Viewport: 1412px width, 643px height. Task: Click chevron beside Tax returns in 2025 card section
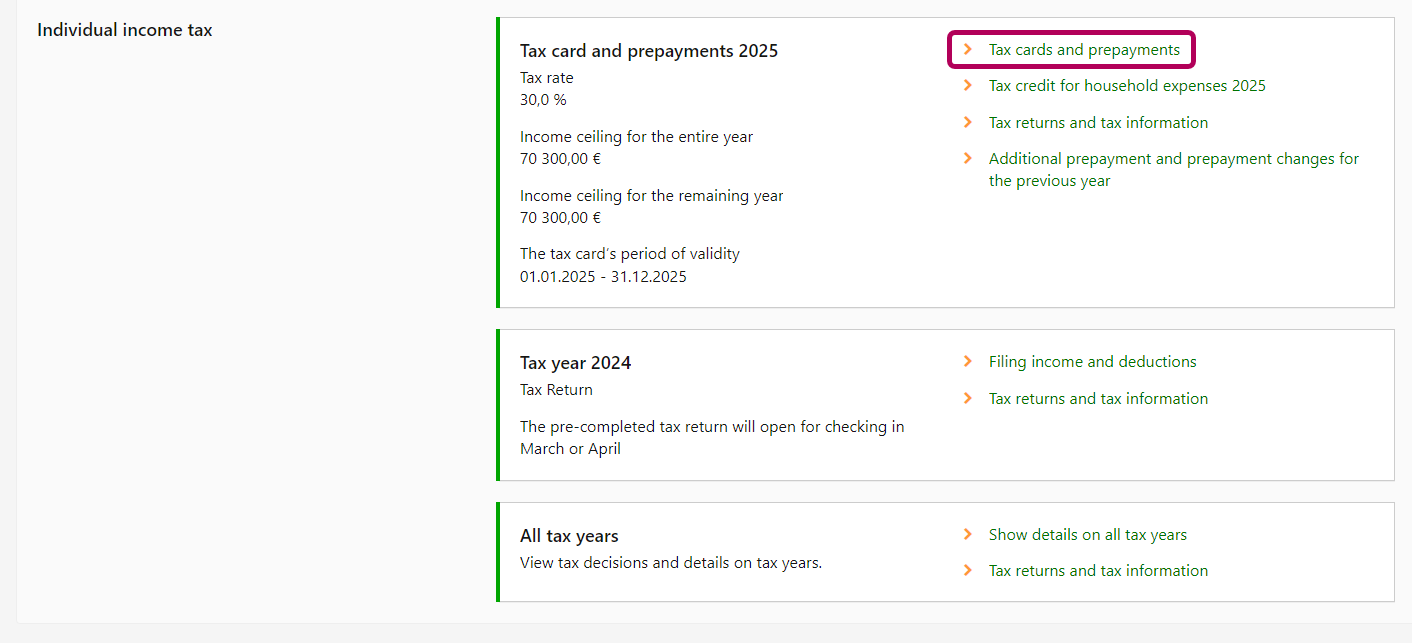coord(967,122)
